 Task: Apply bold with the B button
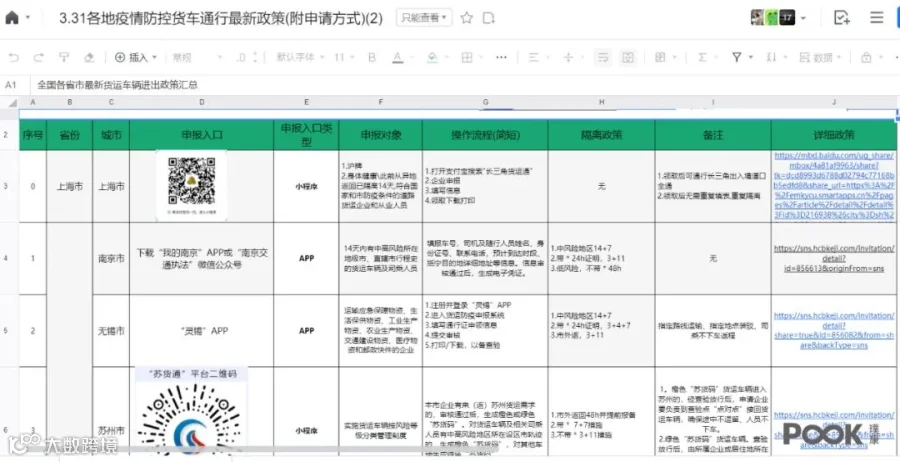click(372, 57)
